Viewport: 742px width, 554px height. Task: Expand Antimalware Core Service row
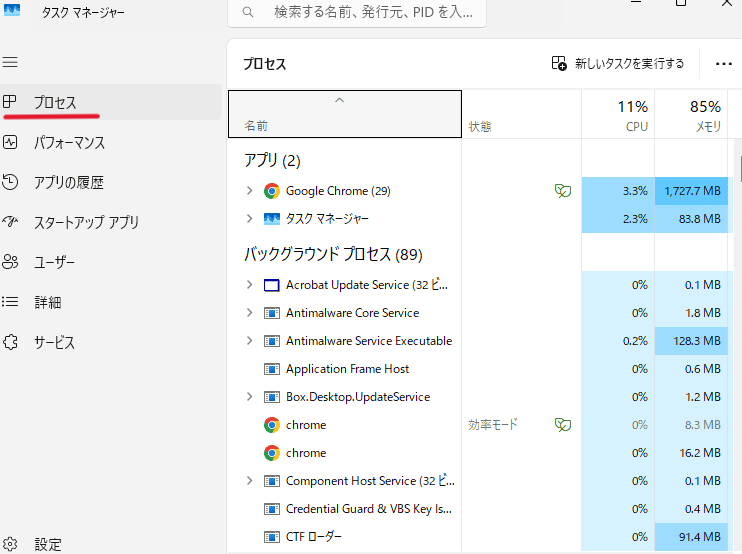[x=249, y=313]
